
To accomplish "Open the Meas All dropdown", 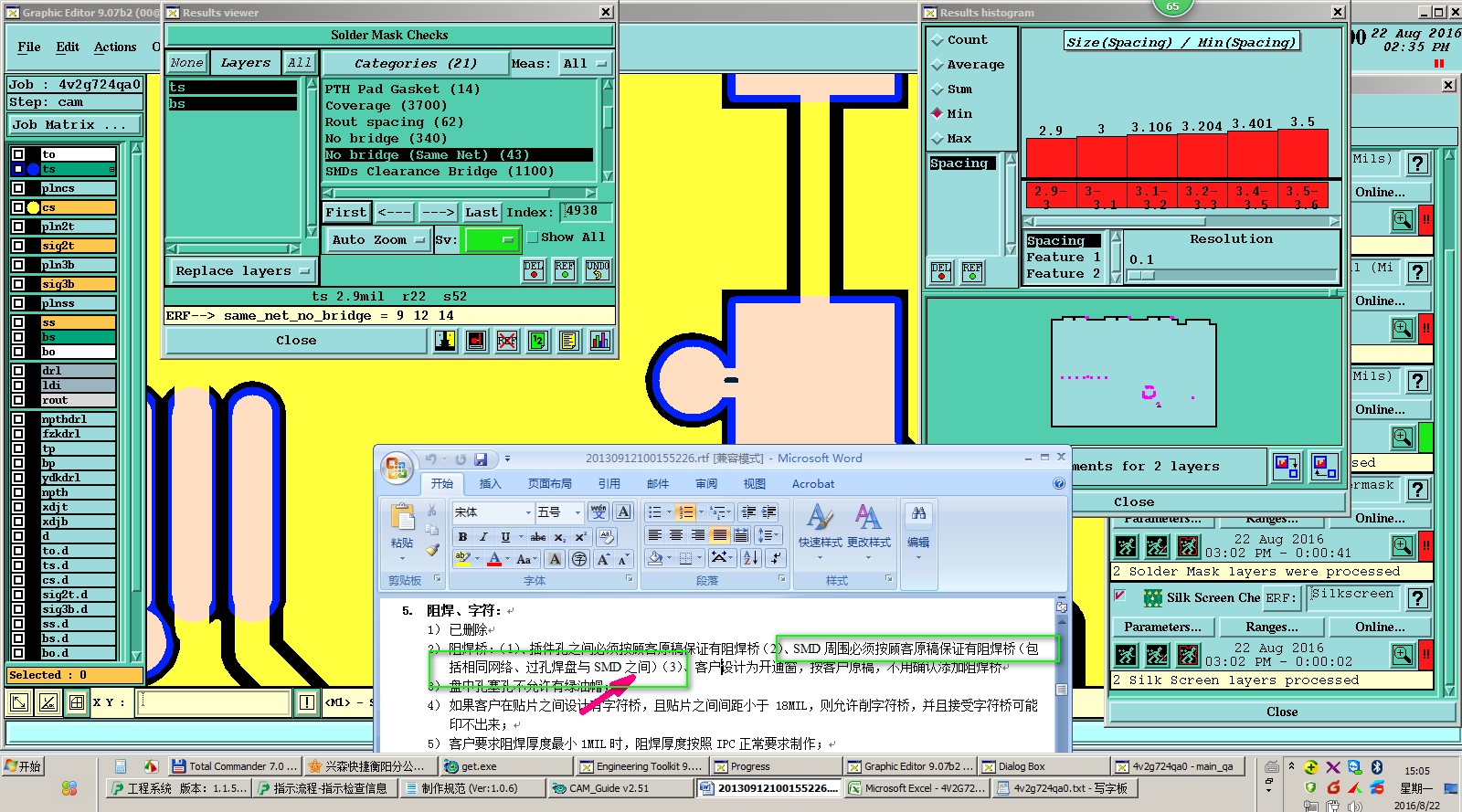I will (586, 63).
